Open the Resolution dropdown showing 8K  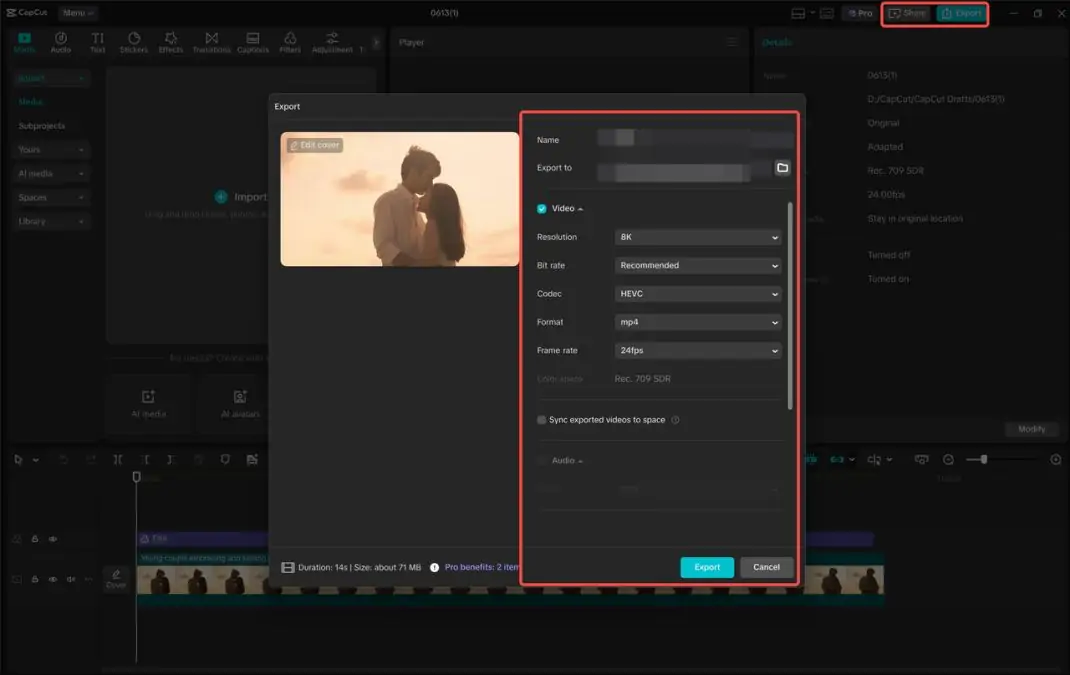coord(698,238)
